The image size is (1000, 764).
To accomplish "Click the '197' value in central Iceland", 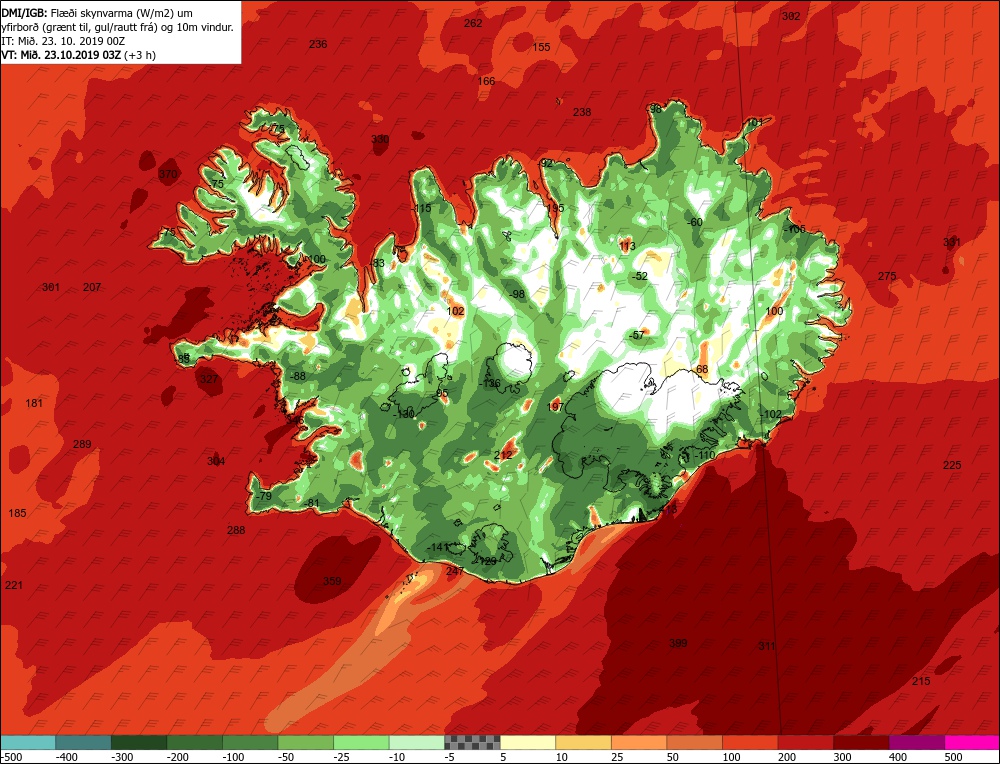I will click(555, 406).
